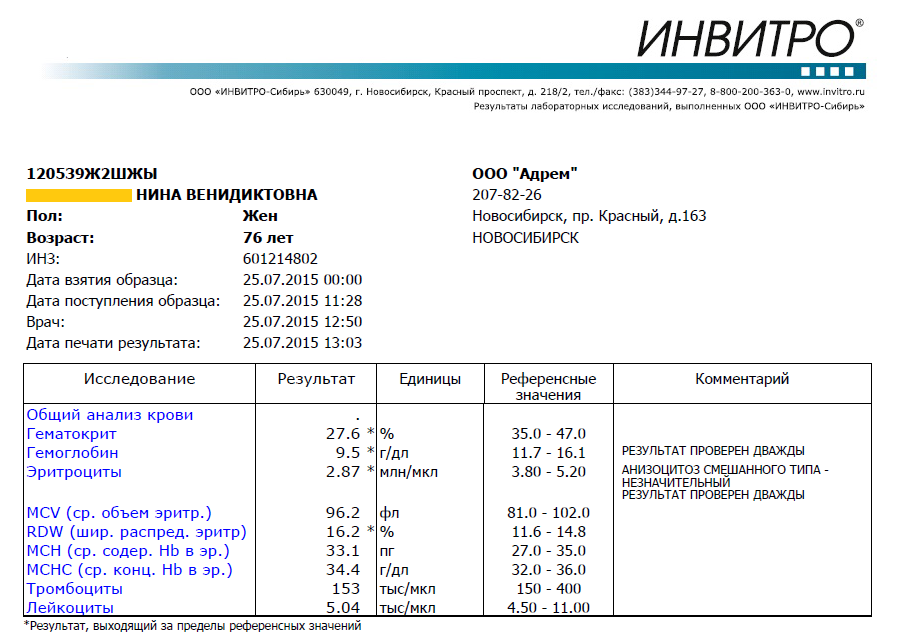898x644 pixels.
Task: Select the Гематокрит test name
Action: click(71, 434)
